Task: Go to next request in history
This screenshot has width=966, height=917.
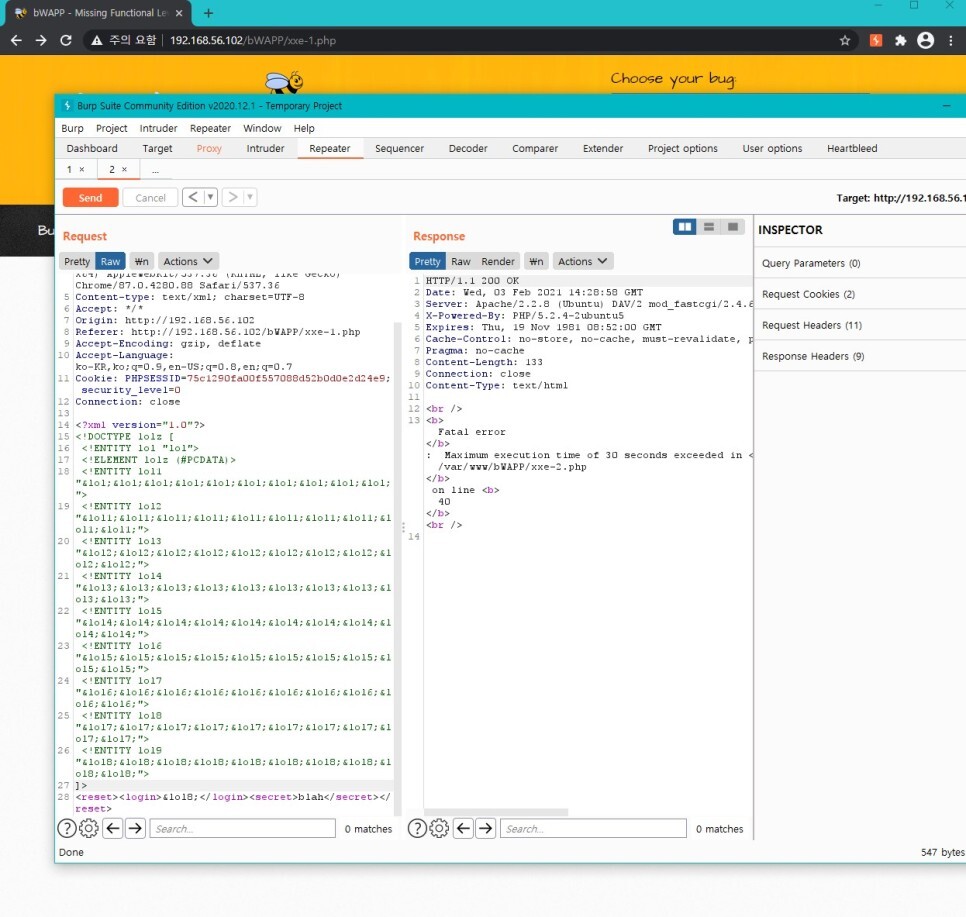Action: tap(233, 197)
